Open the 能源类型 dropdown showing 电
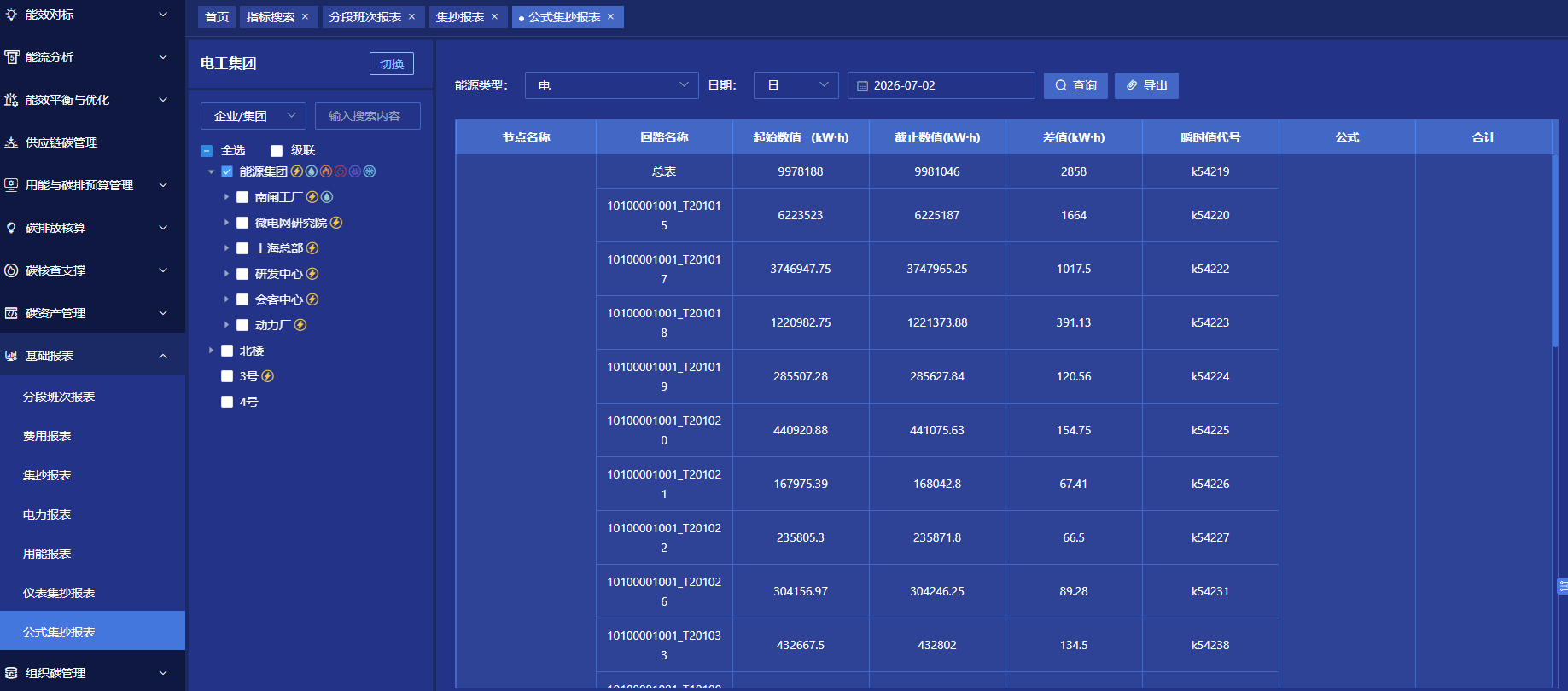 (x=612, y=85)
